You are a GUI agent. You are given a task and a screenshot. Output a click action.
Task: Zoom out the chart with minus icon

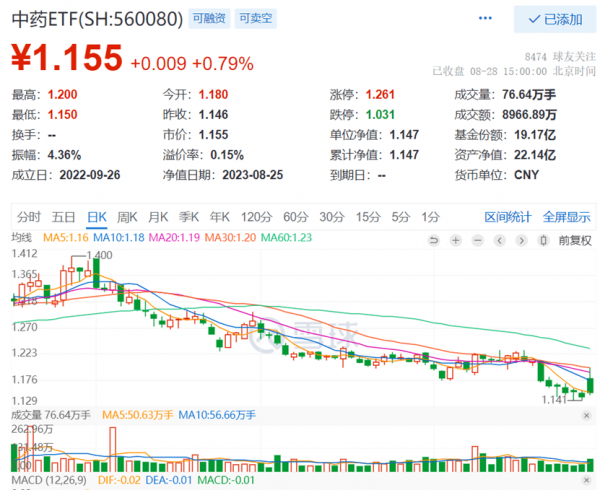(x=477, y=241)
